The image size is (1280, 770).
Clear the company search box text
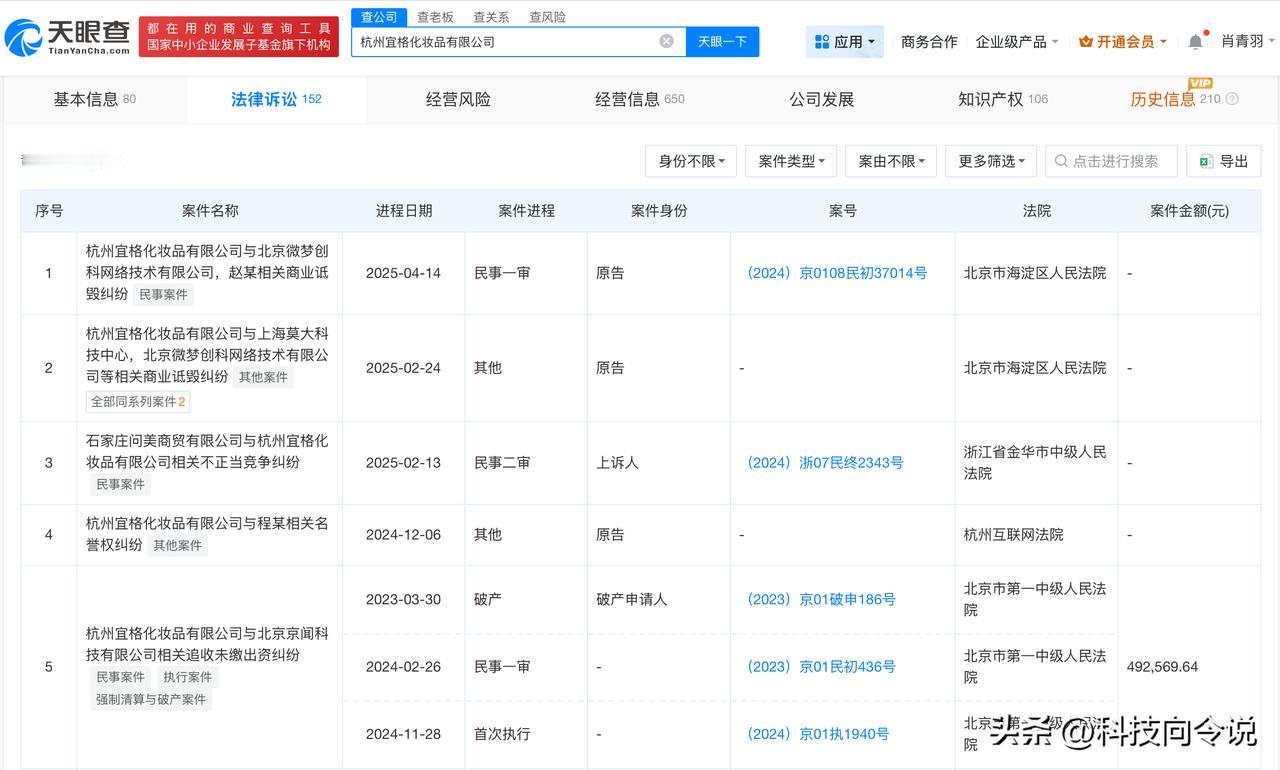click(666, 41)
